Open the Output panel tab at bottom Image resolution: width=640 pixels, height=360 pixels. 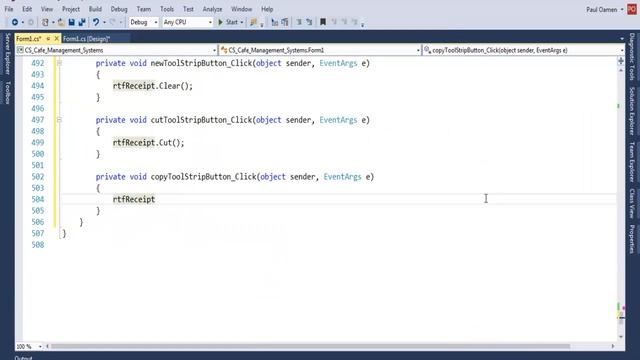(x=23, y=358)
